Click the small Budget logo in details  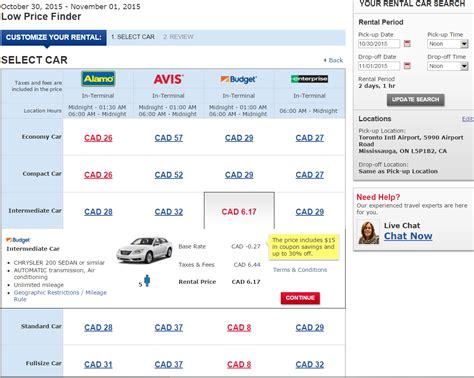[18, 240]
